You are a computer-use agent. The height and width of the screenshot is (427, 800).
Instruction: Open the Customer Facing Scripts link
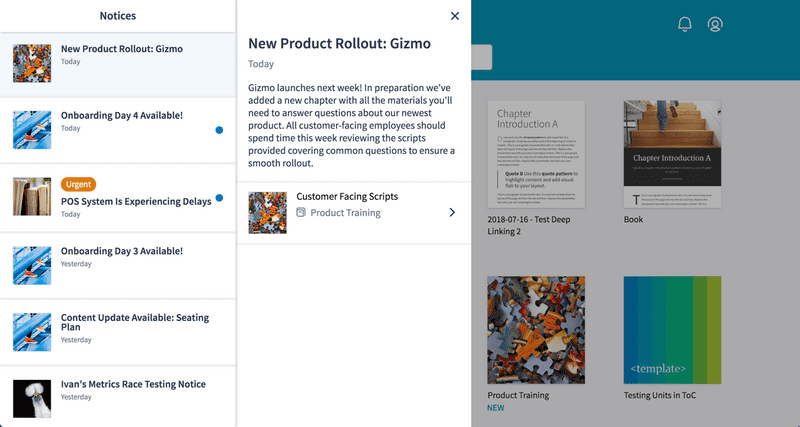click(x=347, y=196)
